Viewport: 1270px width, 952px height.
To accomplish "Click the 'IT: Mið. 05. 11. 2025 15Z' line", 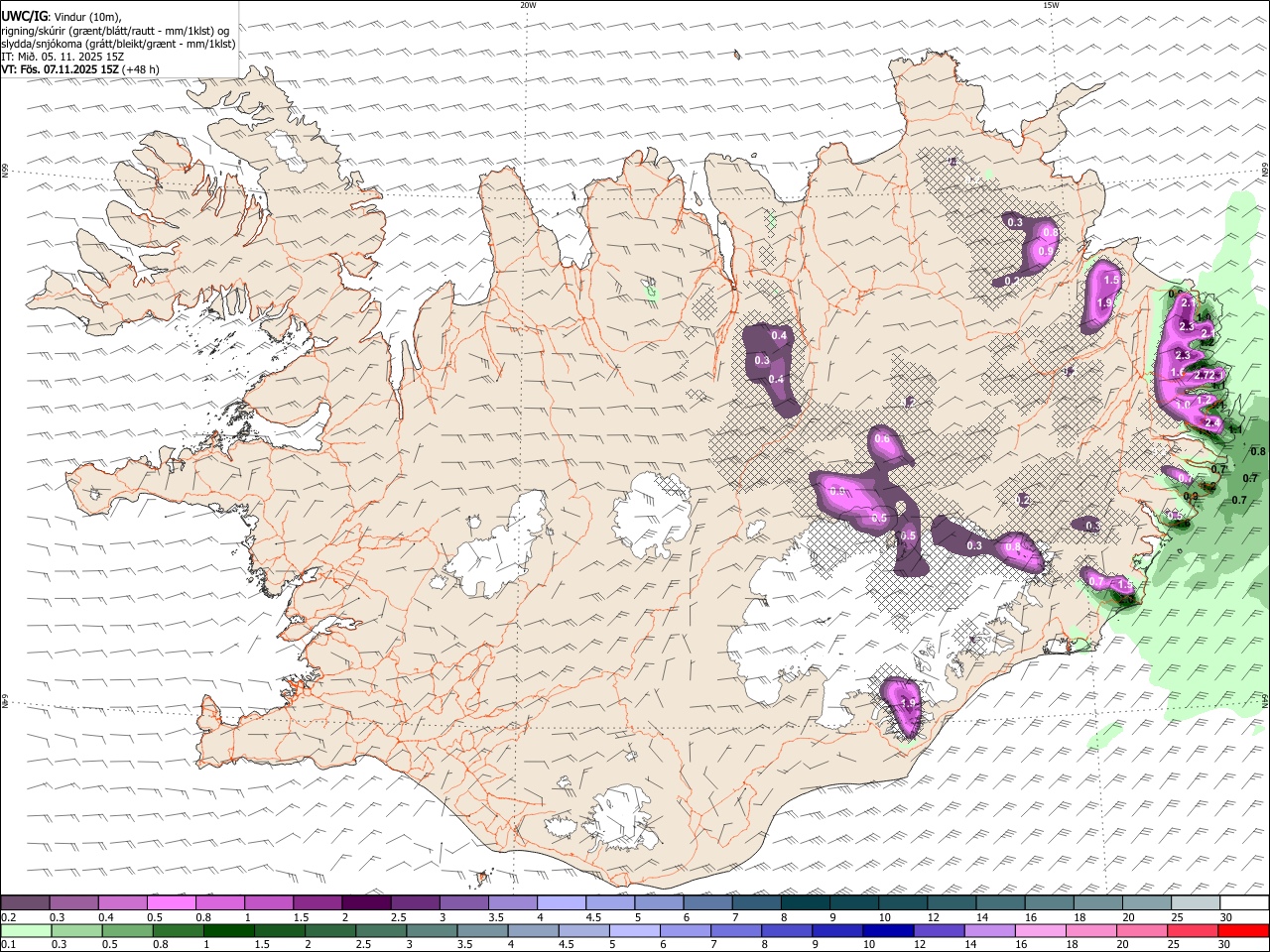I will [x=63, y=57].
